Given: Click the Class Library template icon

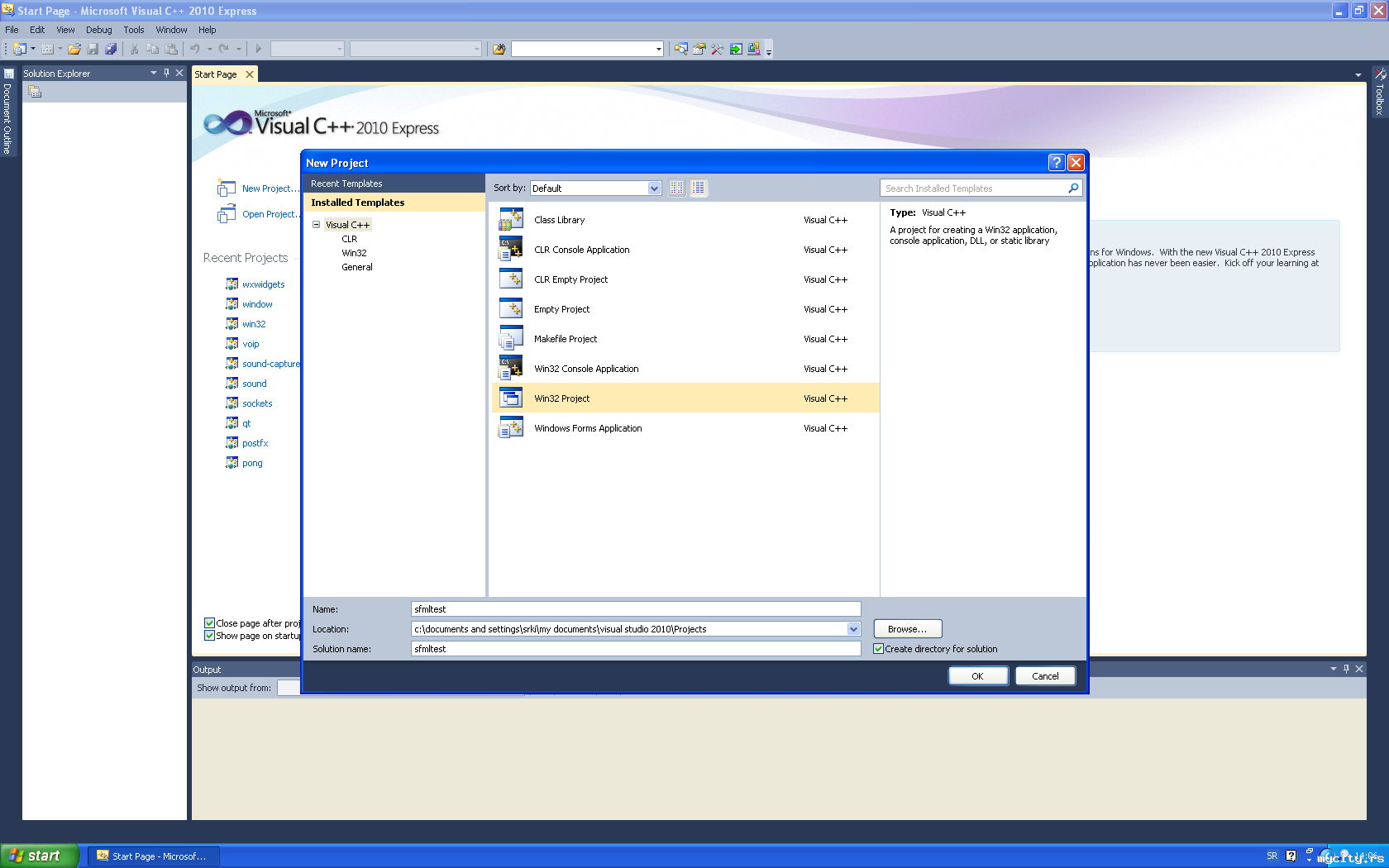Looking at the screenshot, I should pyautogui.click(x=511, y=219).
